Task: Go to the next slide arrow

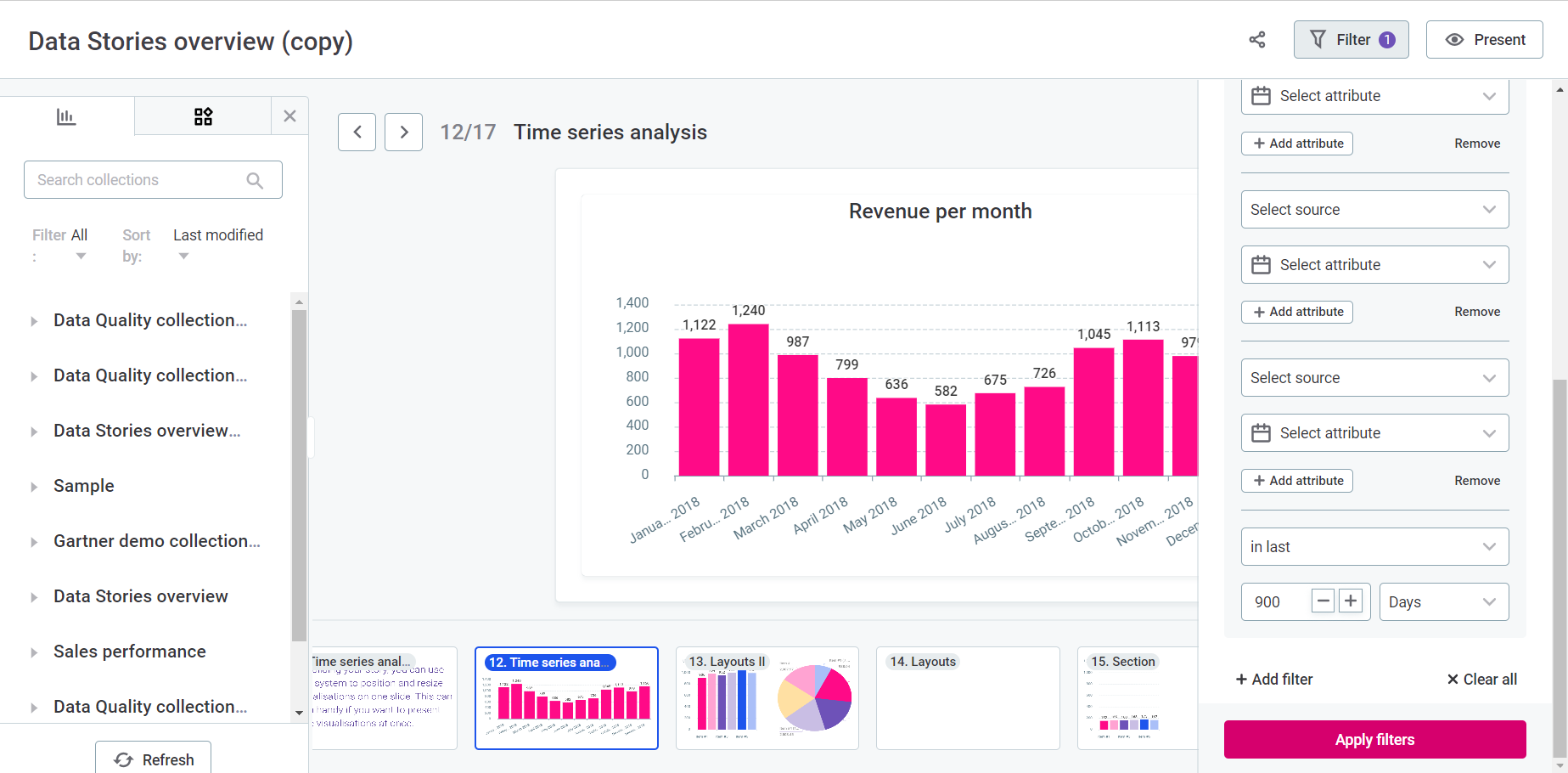Action: tap(403, 132)
